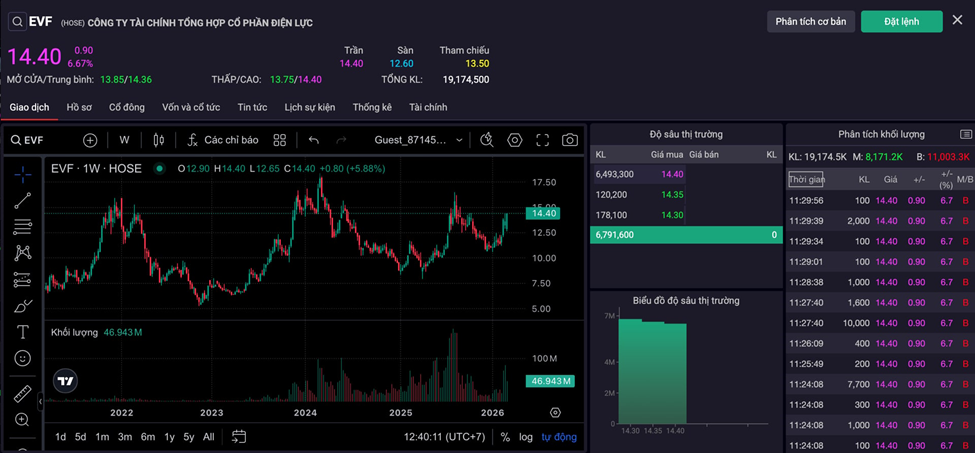Open the Guest_87145 layout dropdown
The width and height of the screenshot is (975, 453).
point(419,141)
